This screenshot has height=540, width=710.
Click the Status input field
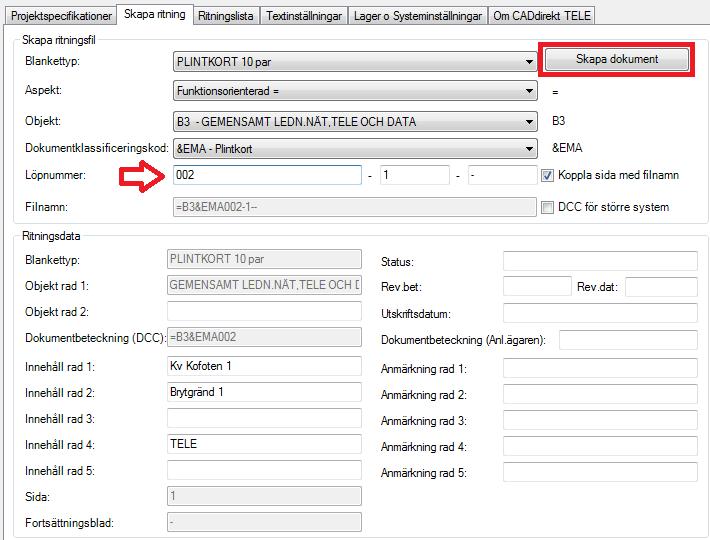pyautogui.click(x=600, y=261)
